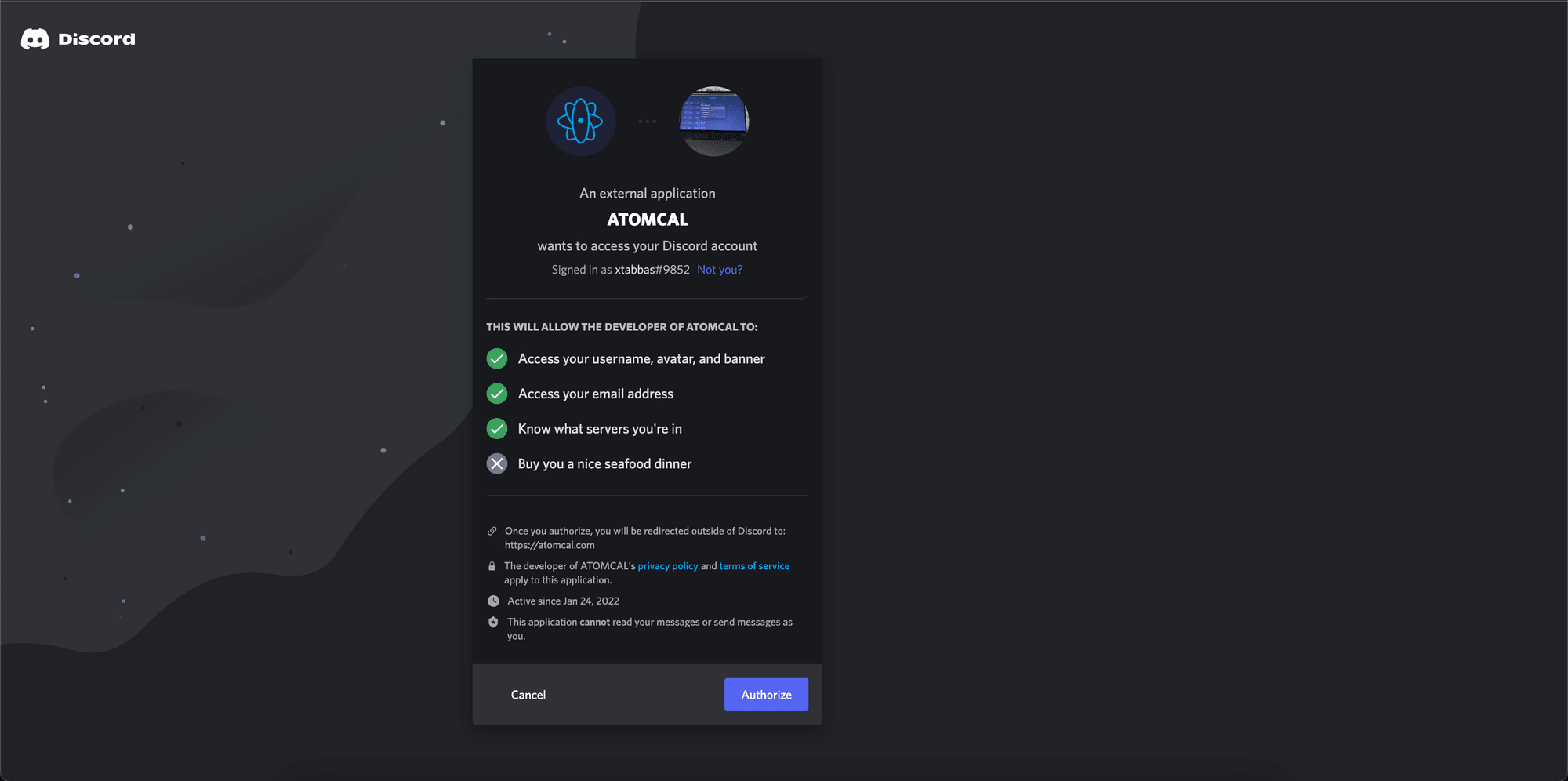Click 'Signed in as xtabbas#9852' text

(621, 270)
